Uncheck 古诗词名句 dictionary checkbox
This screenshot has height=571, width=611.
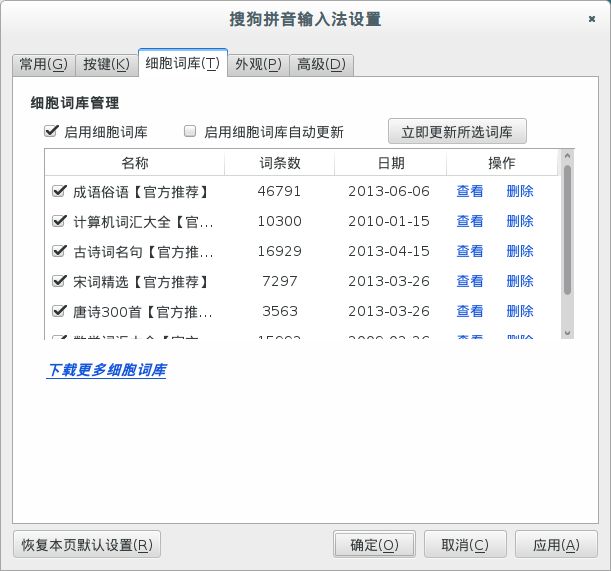(x=59, y=251)
